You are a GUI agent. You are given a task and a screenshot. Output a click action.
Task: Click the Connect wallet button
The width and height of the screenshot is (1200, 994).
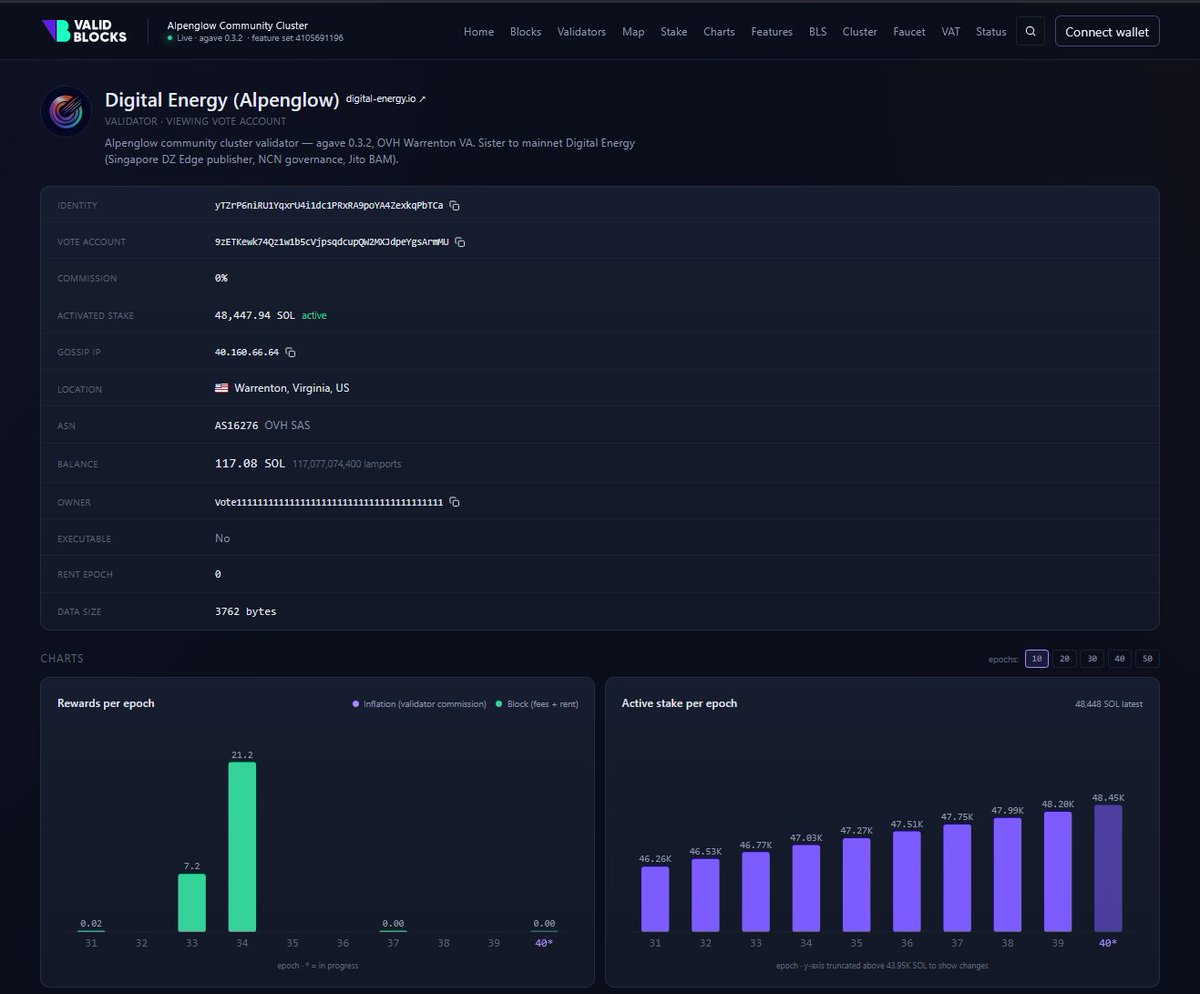[1107, 32]
